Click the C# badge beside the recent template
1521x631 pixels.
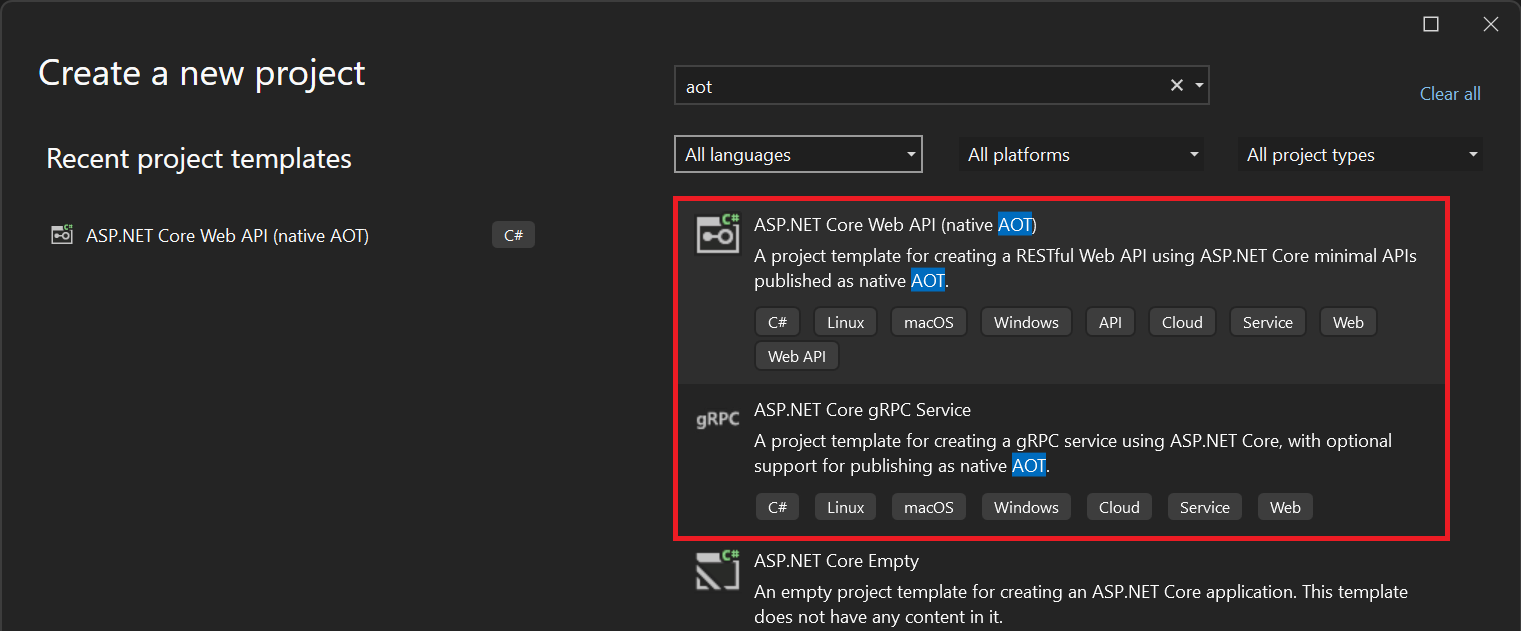click(x=513, y=234)
